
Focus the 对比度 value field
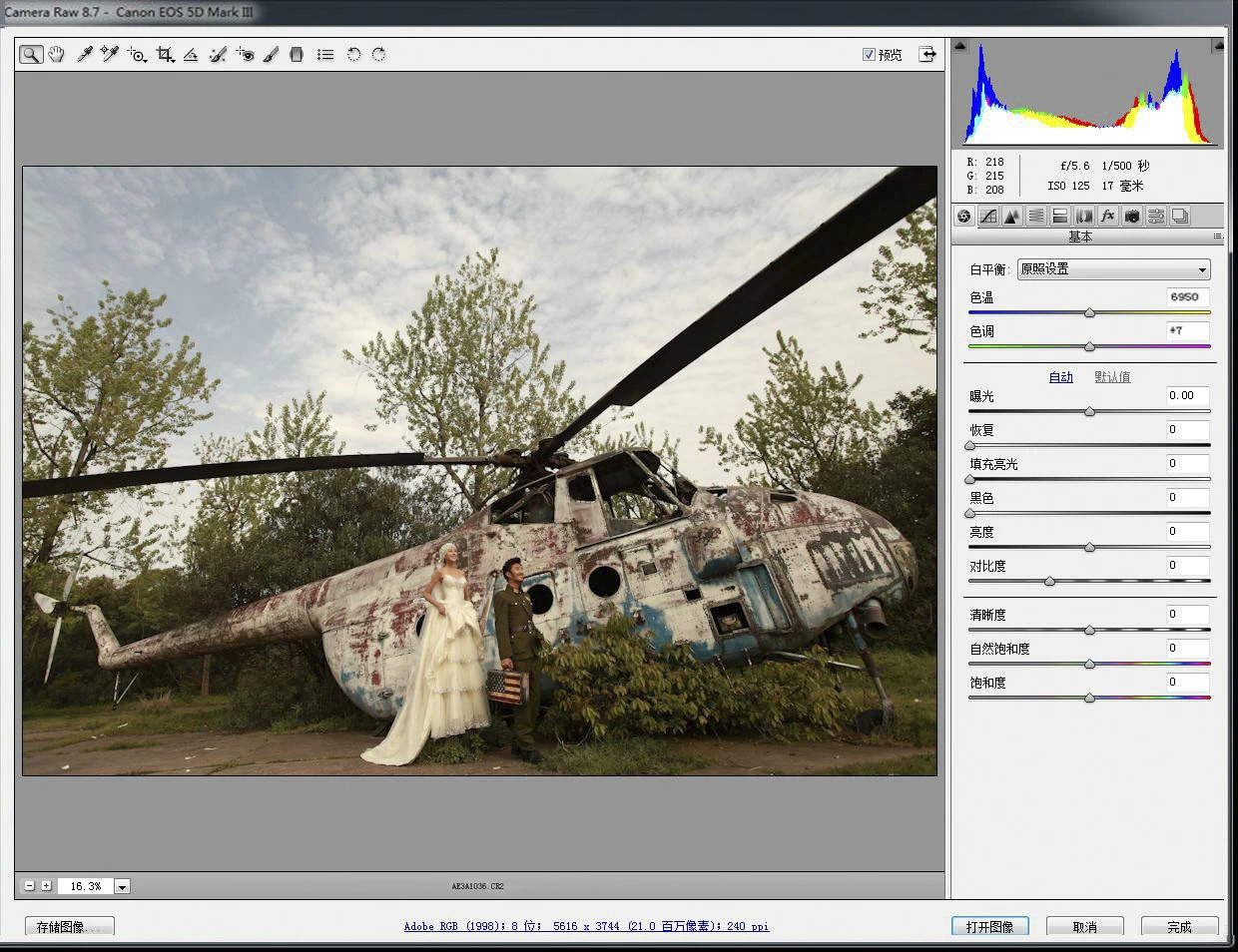click(1187, 565)
